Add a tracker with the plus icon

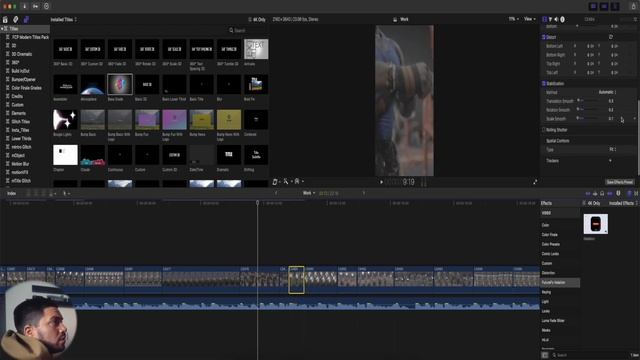[x=610, y=160]
